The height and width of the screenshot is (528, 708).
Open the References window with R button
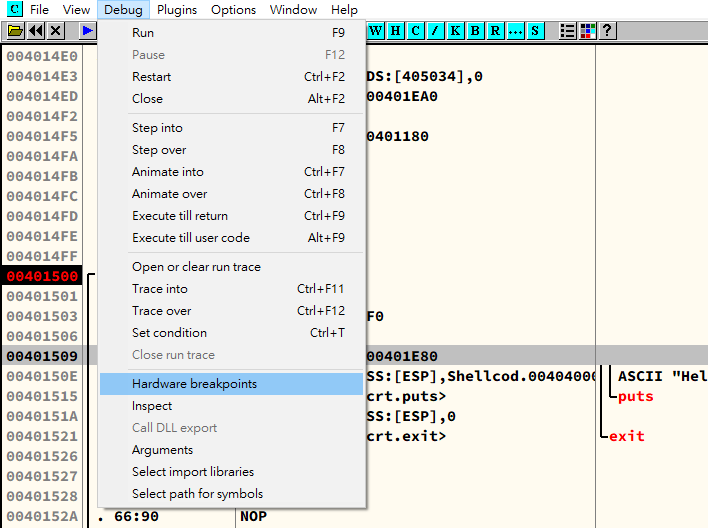click(x=495, y=31)
